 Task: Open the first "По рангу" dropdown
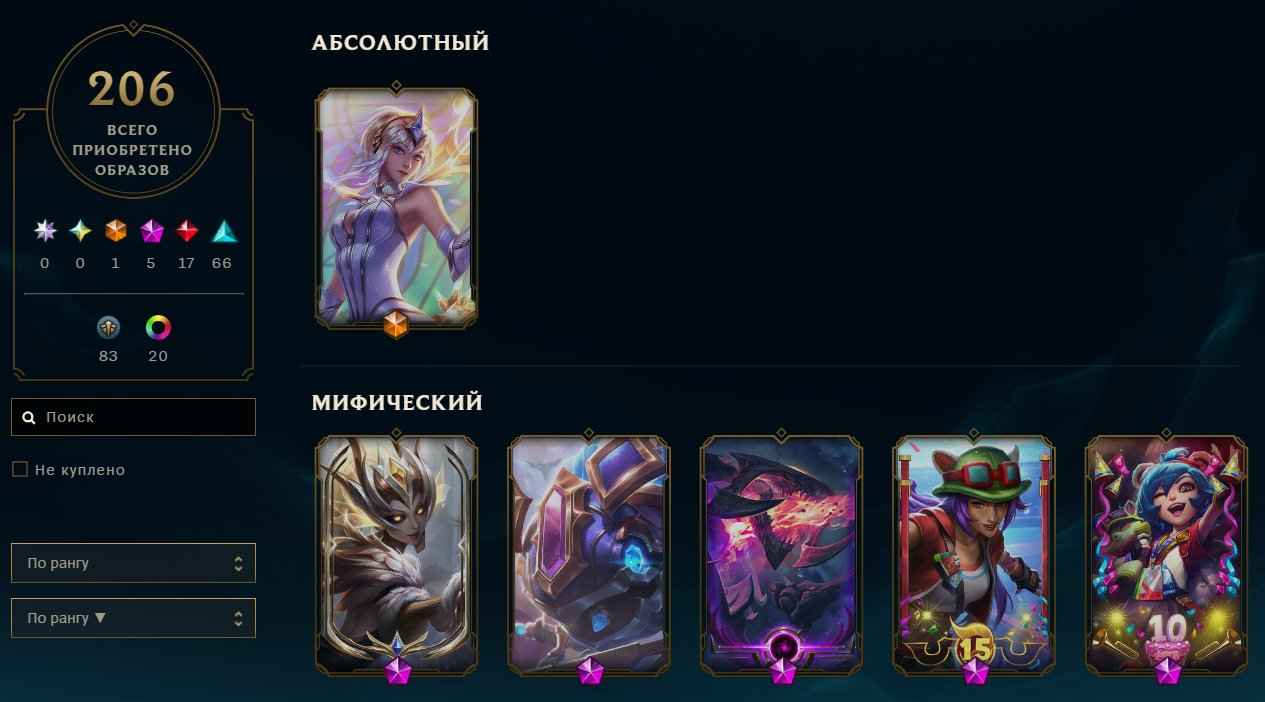(x=133, y=563)
